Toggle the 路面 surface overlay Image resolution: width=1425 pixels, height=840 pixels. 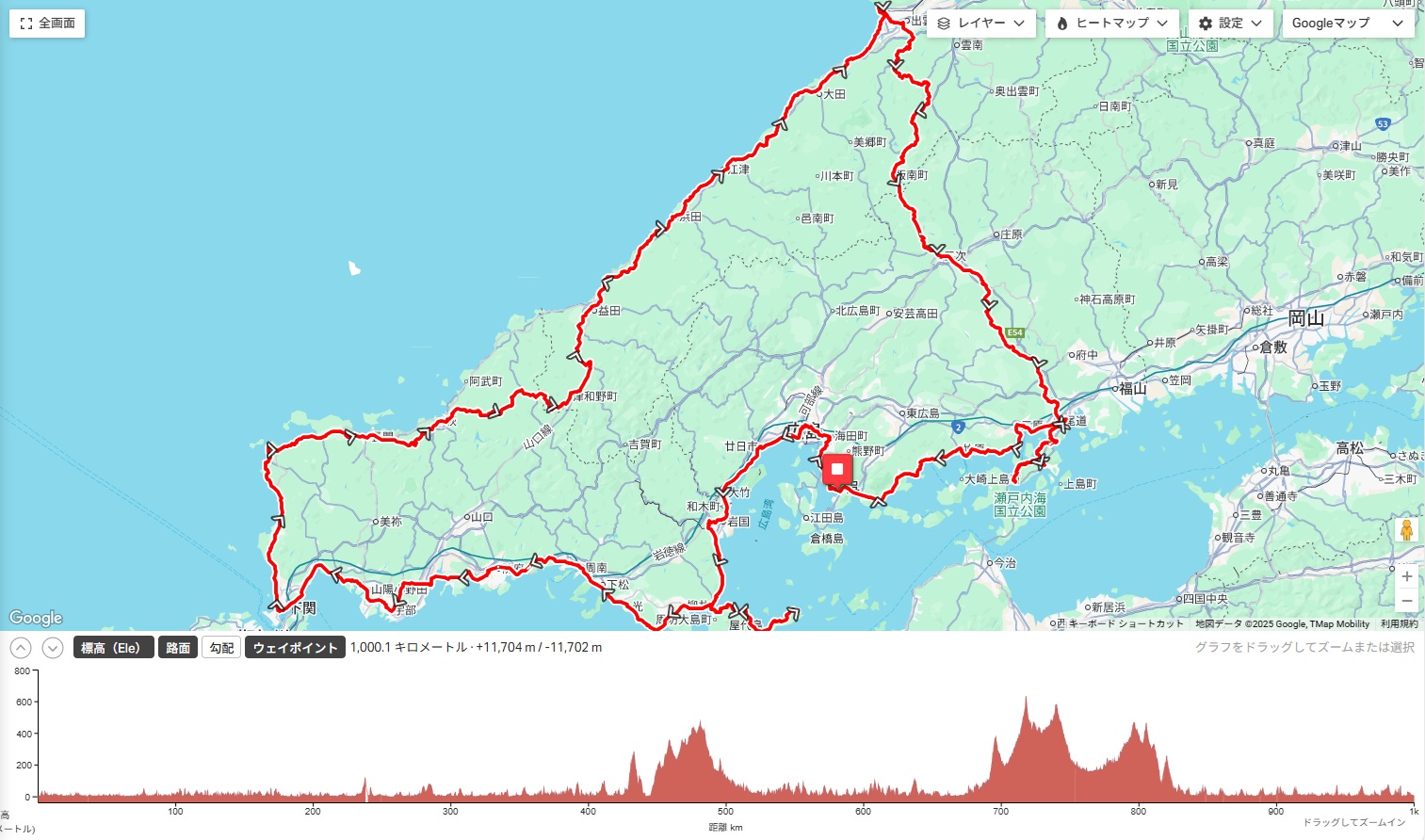[178, 648]
